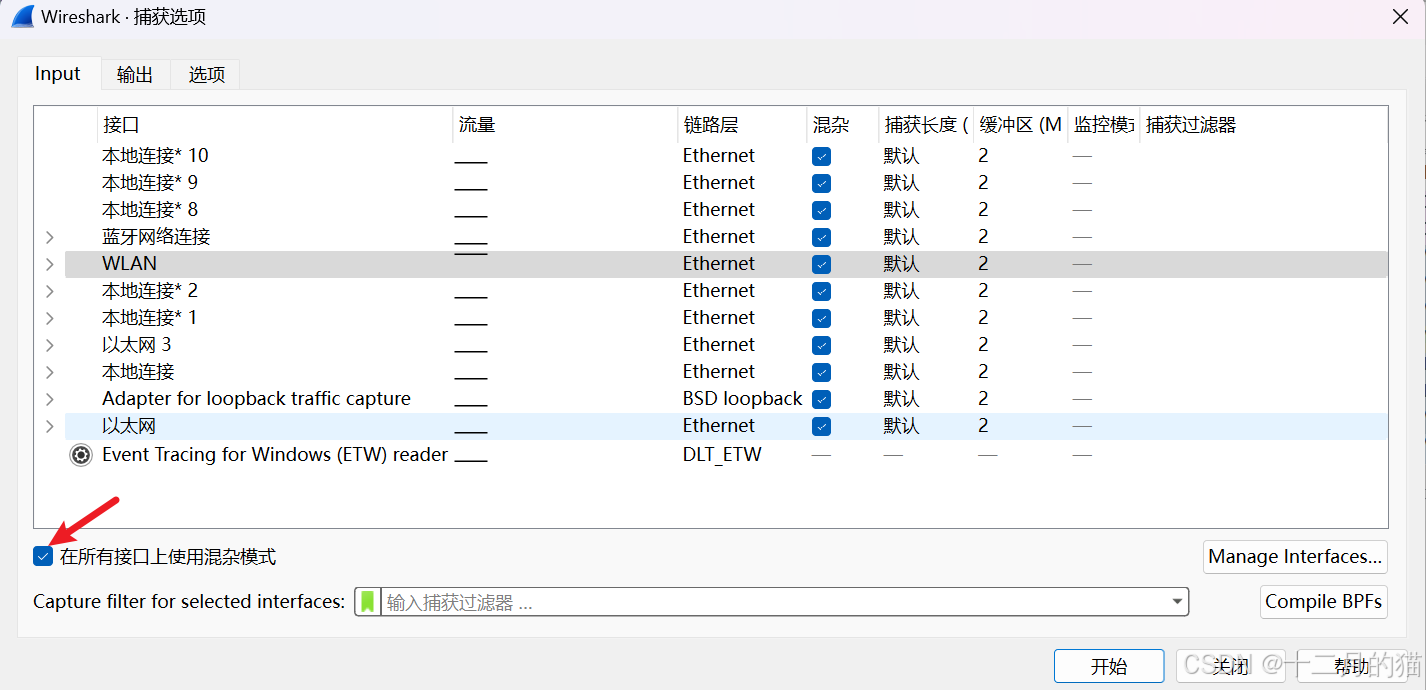Close the capture options dialog
Screen dimensions: 1426x690
1399,17
